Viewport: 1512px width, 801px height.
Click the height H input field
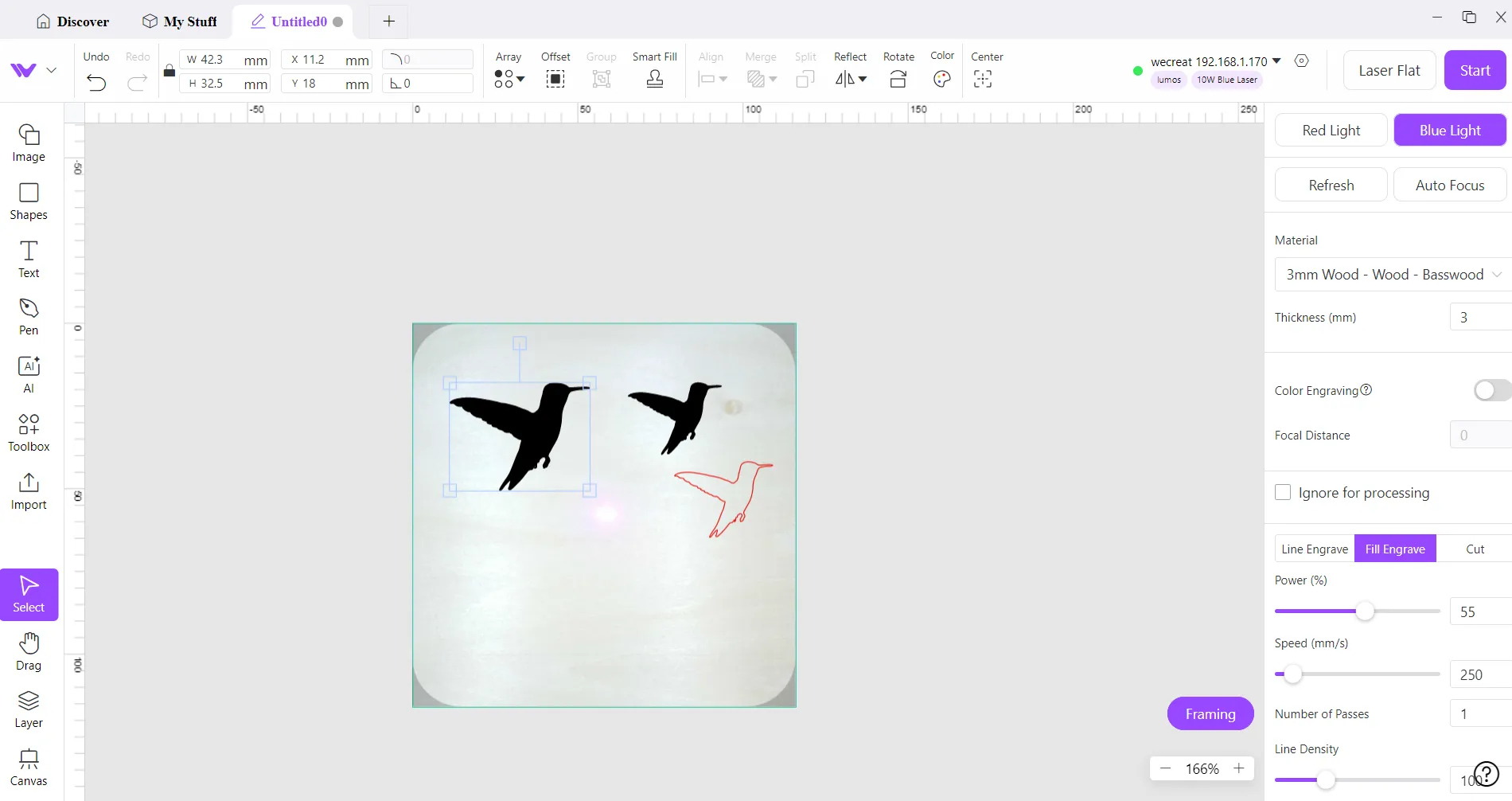(225, 84)
